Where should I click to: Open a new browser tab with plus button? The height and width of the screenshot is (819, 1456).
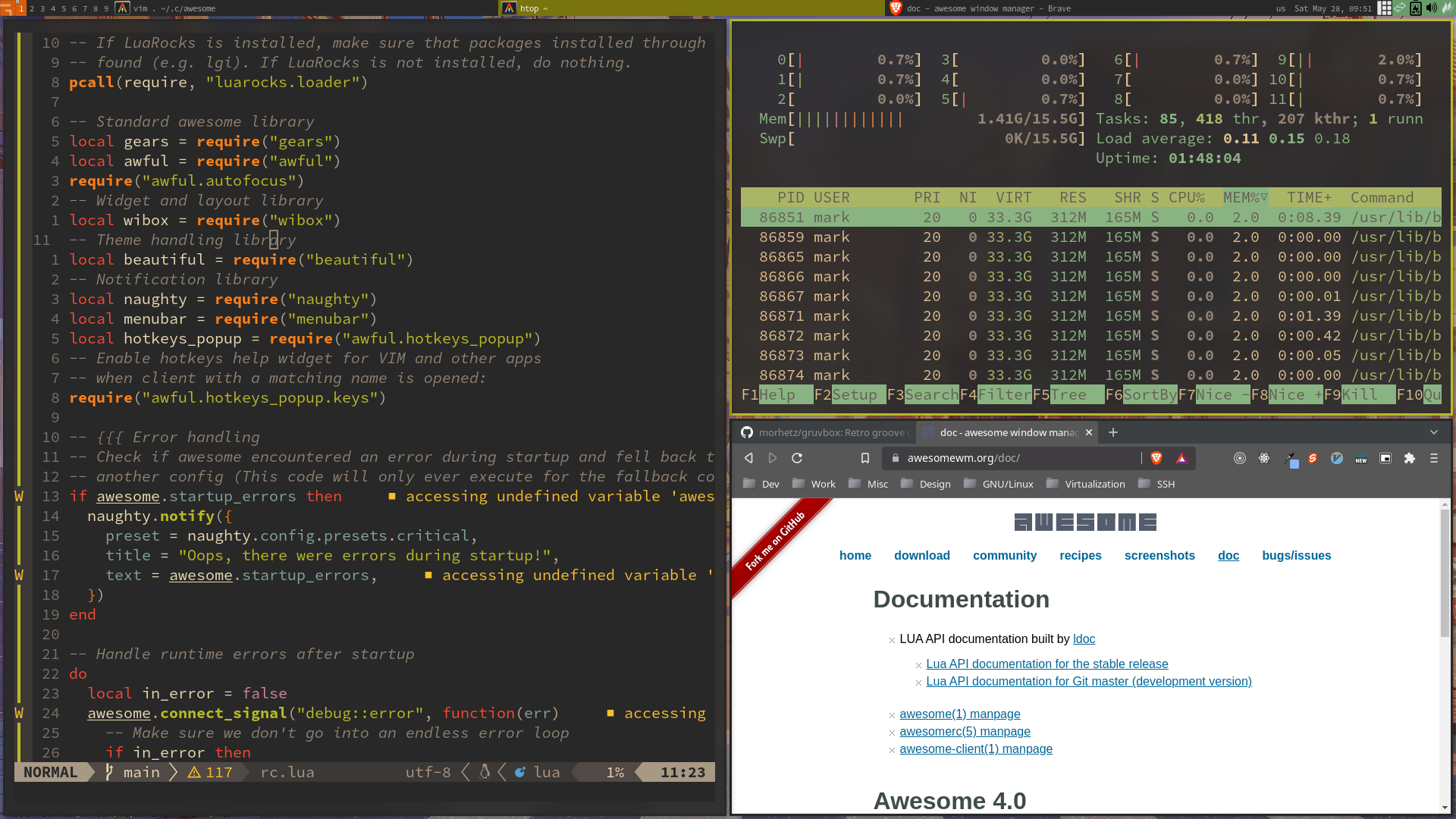[x=1112, y=432]
